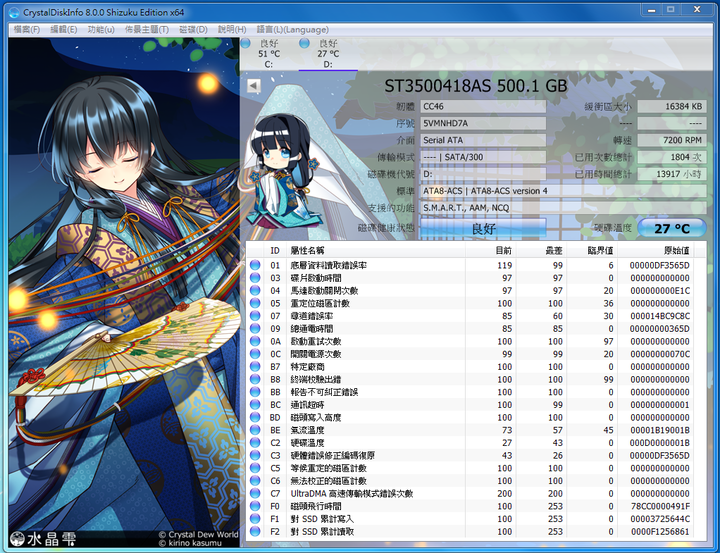Click the status icon for attribute BE

[x=255, y=430]
